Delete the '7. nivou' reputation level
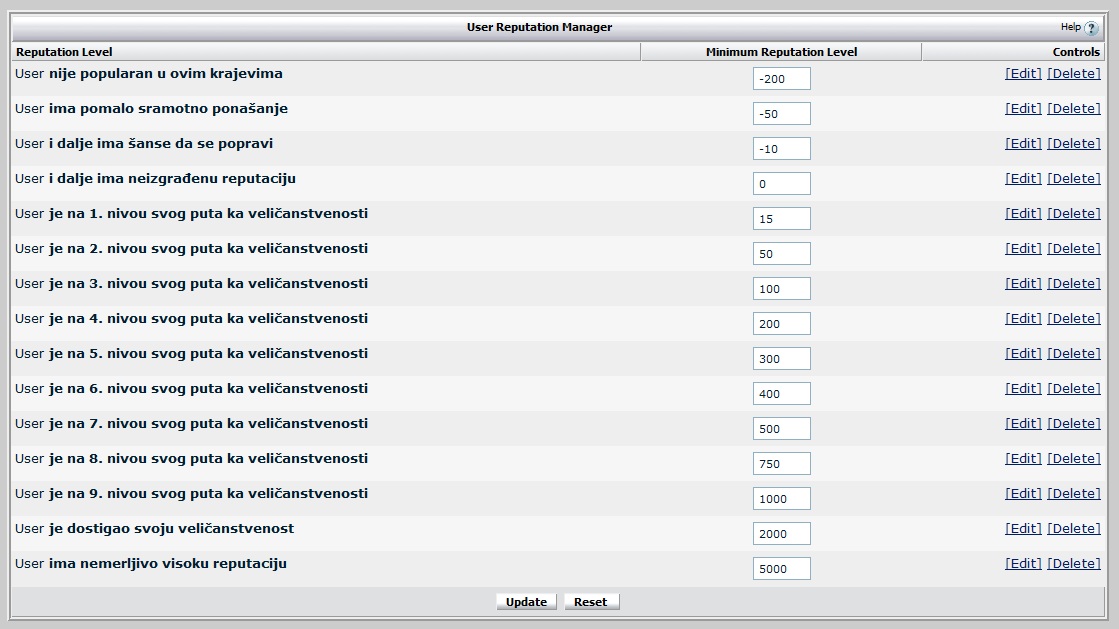Viewport: 1119px width, 629px height. tap(1073, 424)
